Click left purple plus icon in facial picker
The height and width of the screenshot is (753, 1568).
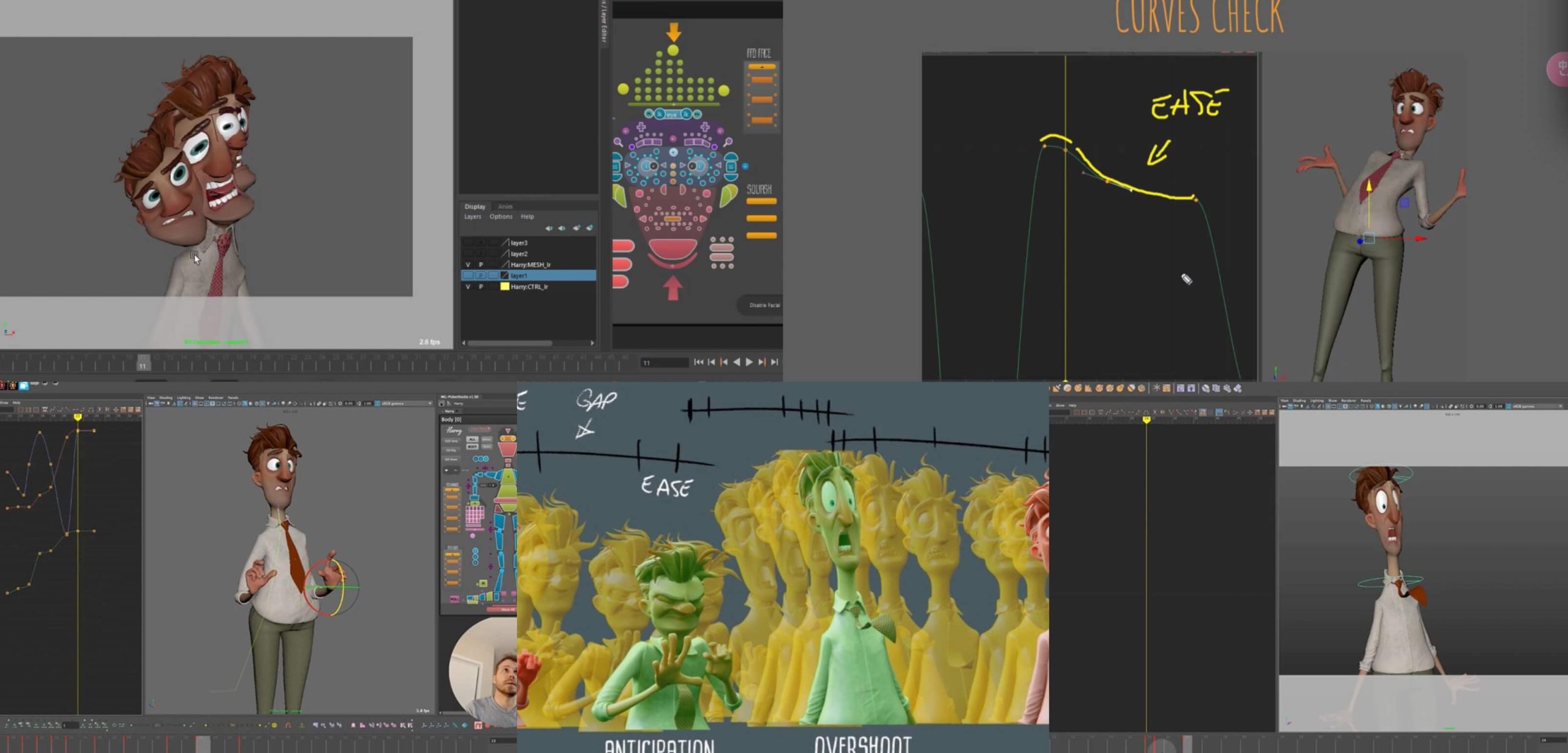(x=641, y=127)
